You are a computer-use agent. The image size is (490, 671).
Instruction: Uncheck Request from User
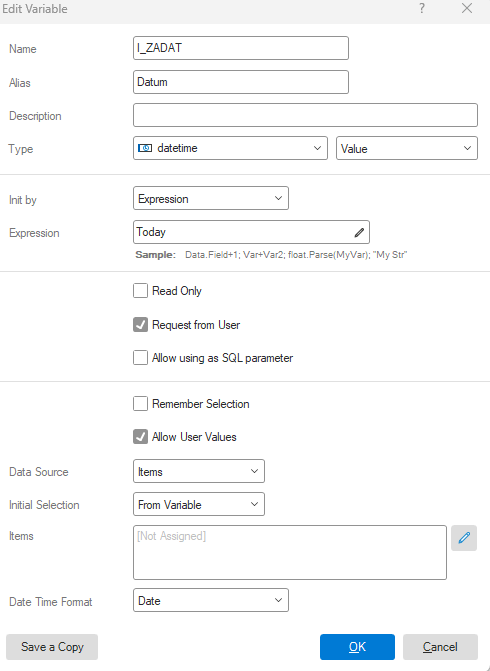point(140,325)
